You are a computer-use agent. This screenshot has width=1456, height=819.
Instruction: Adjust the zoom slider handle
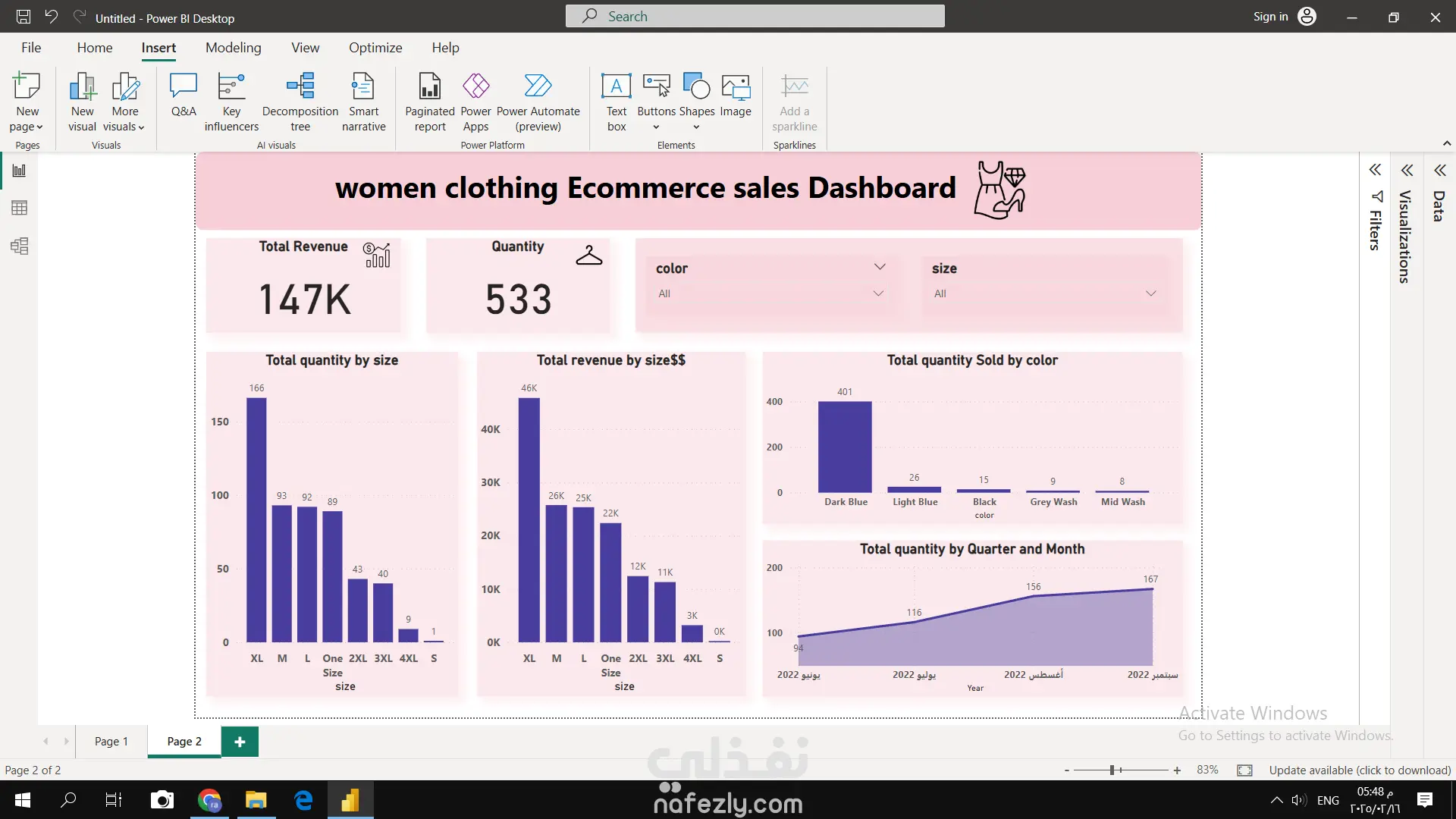click(x=1112, y=770)
